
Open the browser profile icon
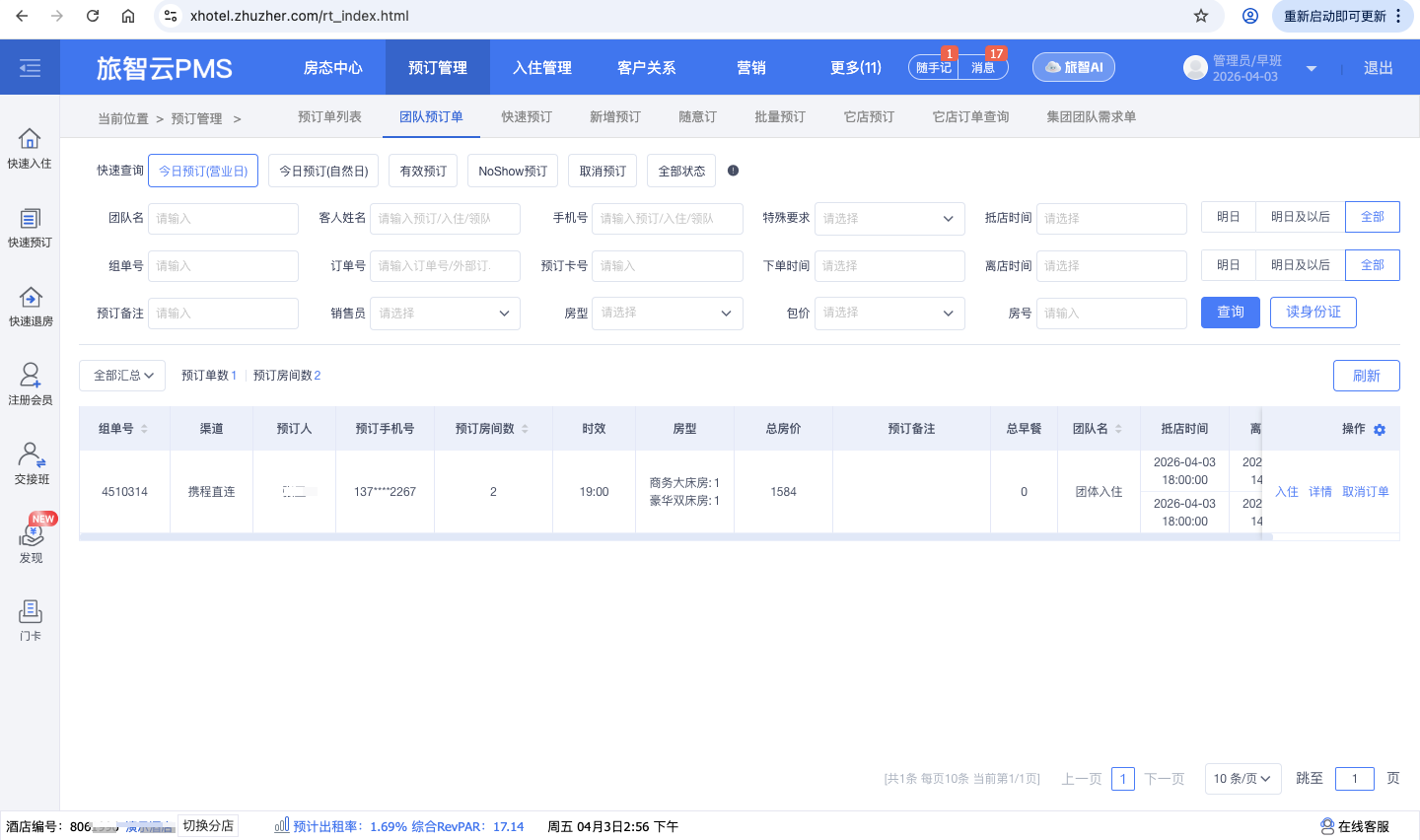[x=1250, y=16]
